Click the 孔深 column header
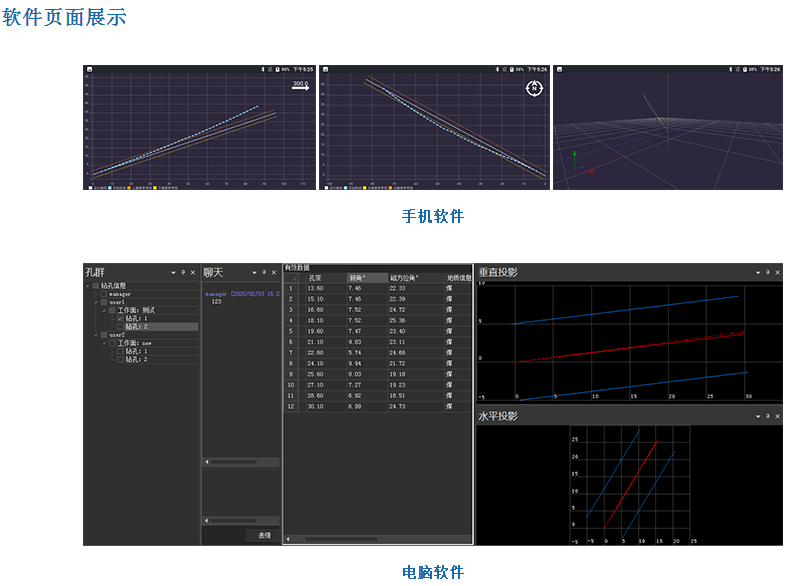This screenshot has width=790, height=586. click(326, 278)
